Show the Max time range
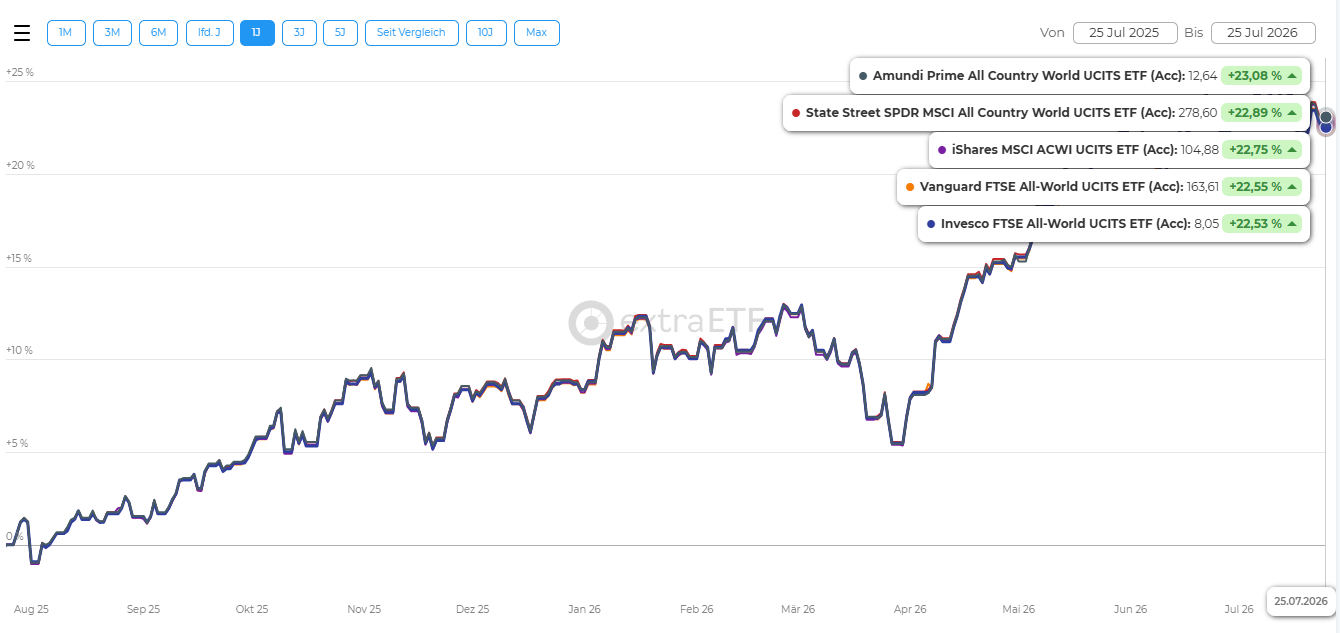The width and height of the screenshot is (1340, 633). [537, 33]
